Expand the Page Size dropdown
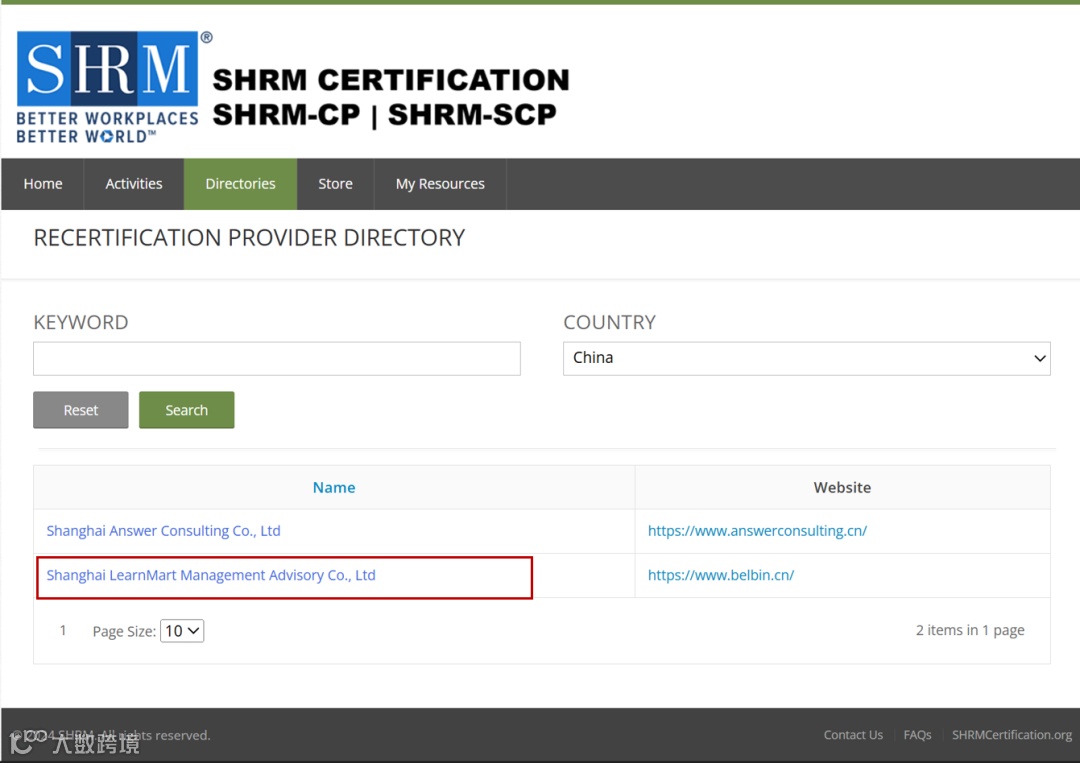Image resolution: width=1080 pixels, height=763 pixels. (x=182, y=631)
